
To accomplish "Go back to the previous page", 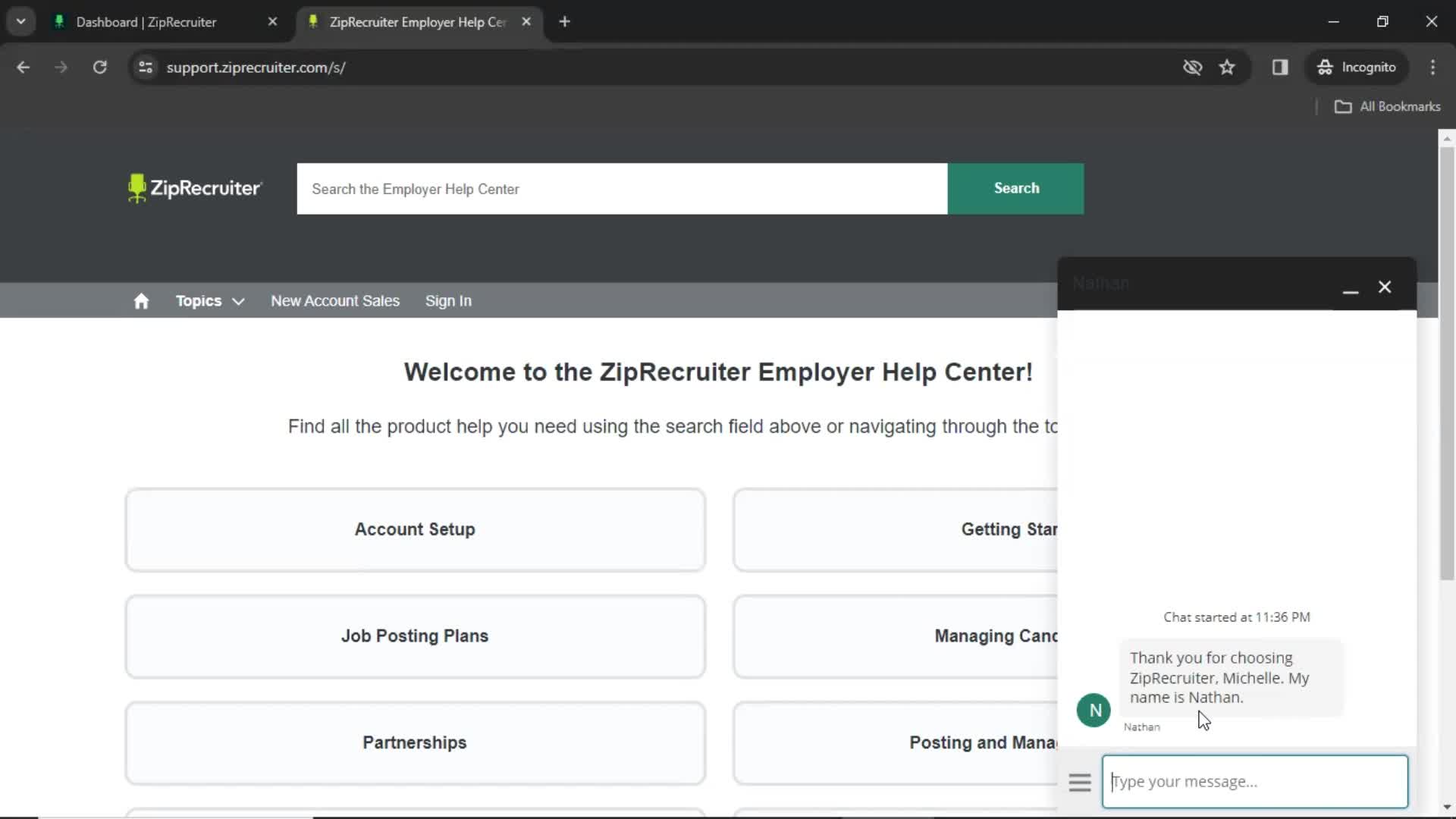I will [23, 67].
